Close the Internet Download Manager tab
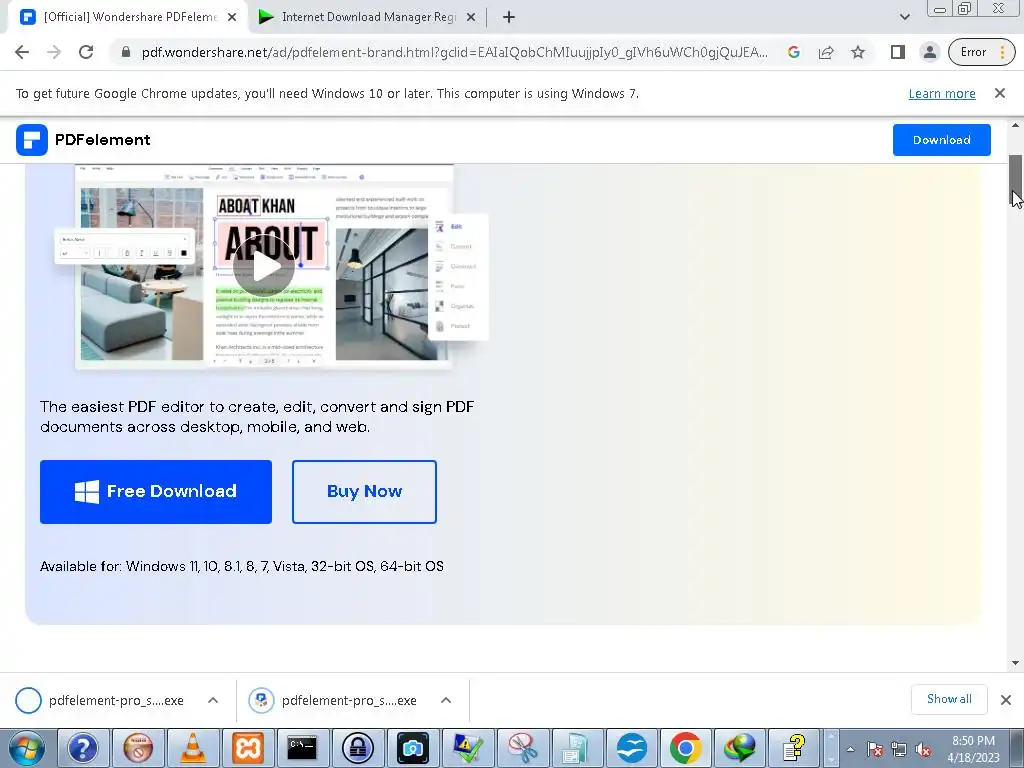 471,18
